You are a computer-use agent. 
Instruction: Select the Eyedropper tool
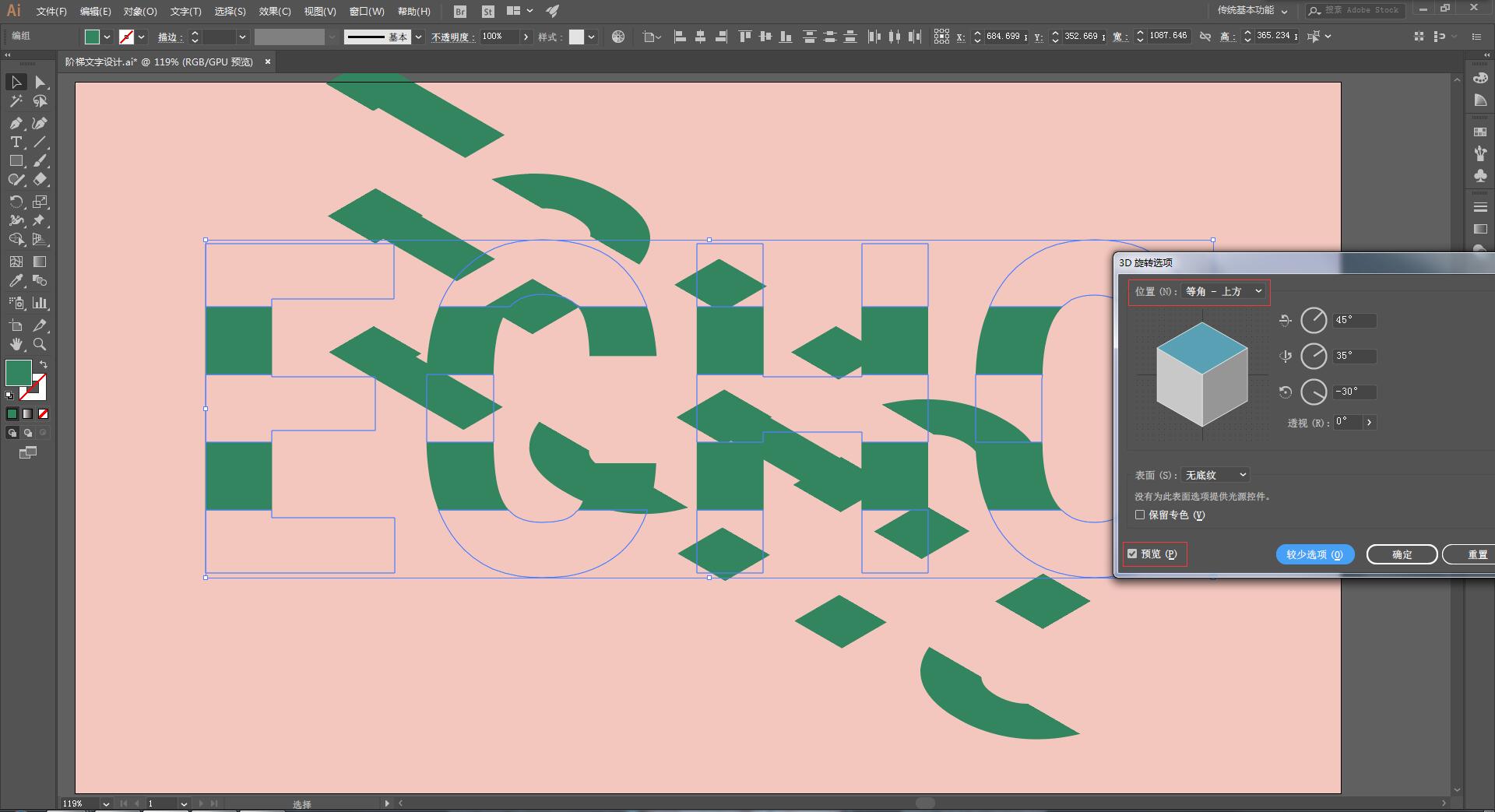pyautogui.click(x=16, y=281)
